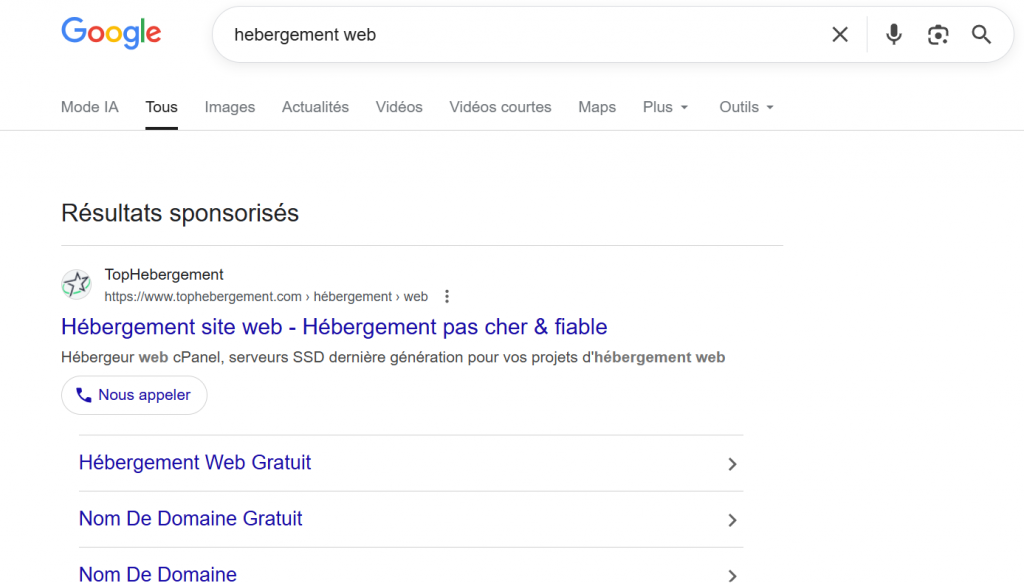Click into the search box text field
The image size is (1024, 583).
click(522, 35)
